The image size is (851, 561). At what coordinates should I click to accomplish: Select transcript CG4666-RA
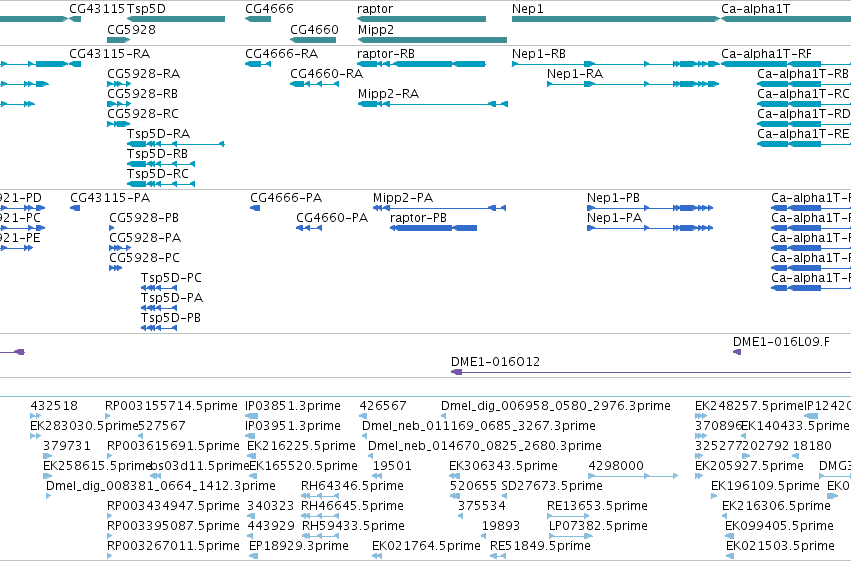coord(282,54)
